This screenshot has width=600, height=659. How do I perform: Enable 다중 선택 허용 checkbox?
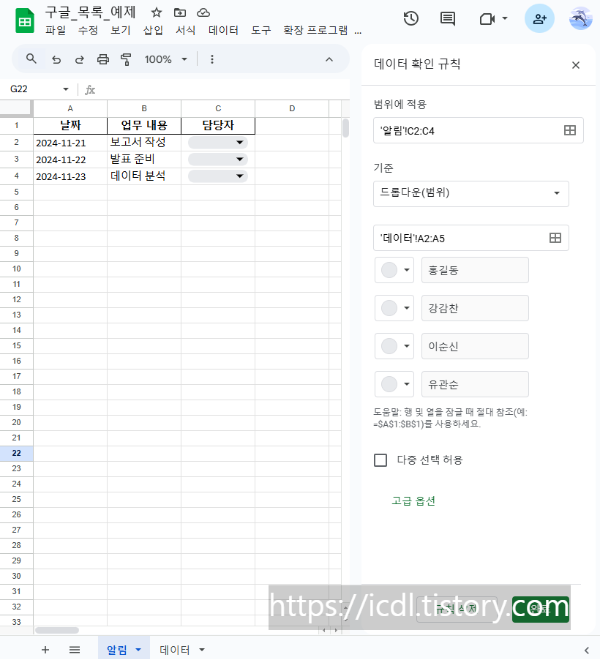pos(381,460)
